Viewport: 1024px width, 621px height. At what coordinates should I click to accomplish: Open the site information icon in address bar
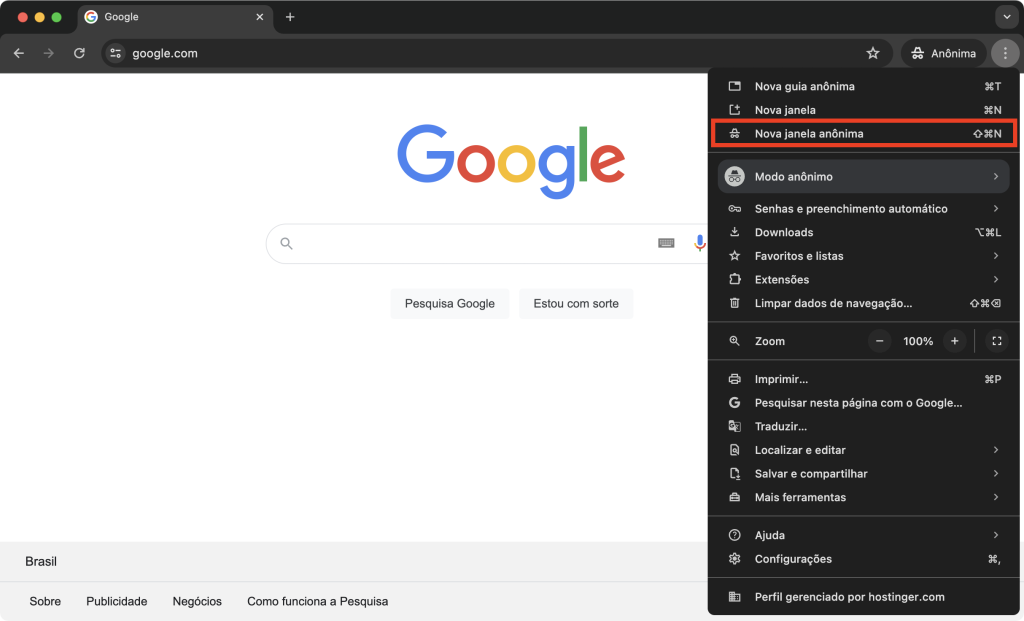click(117, 53)
